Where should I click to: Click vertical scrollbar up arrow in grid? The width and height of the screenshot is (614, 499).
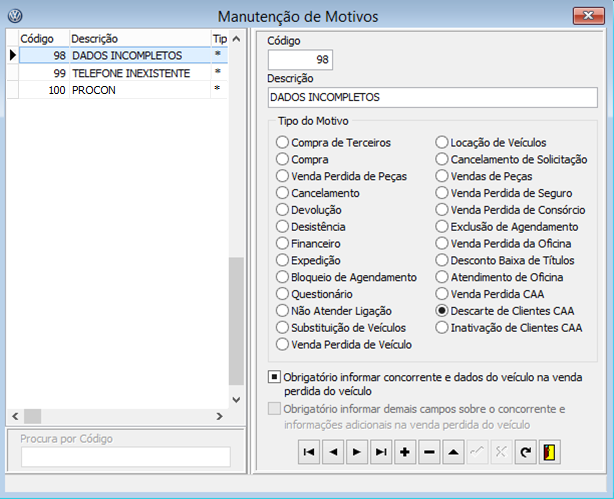pyautogui.click(x=236, y=39)
